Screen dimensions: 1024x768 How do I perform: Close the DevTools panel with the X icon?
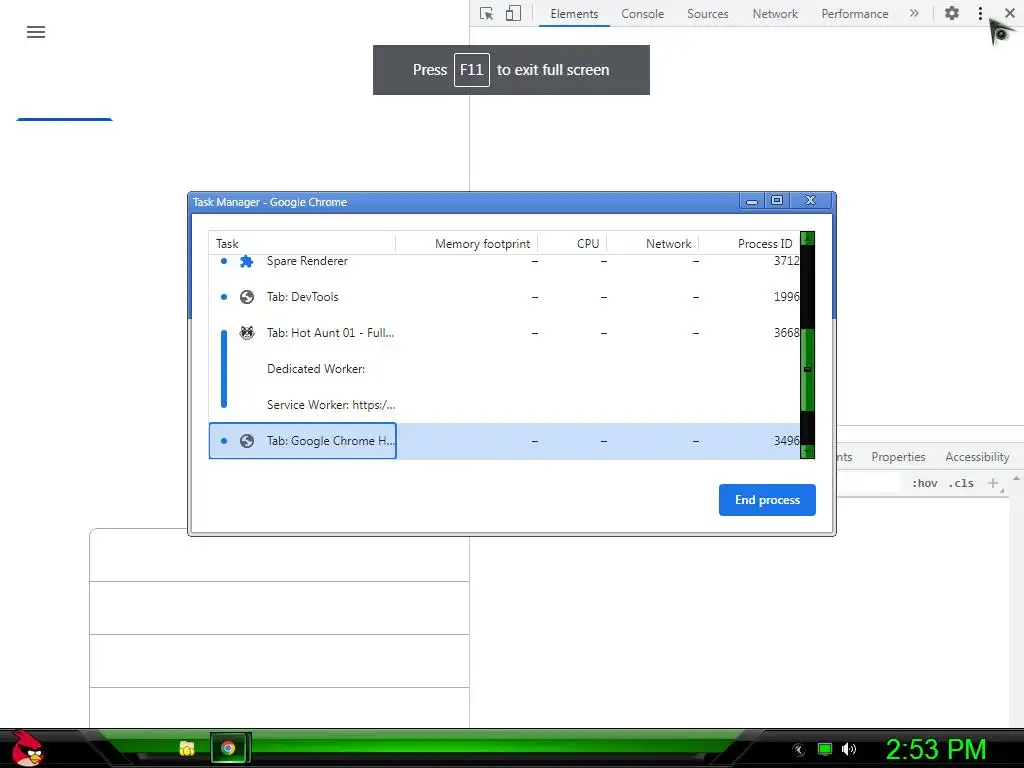1010,13
